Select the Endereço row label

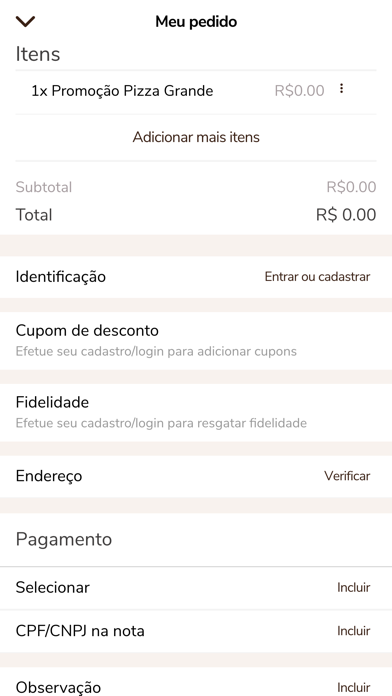(49, 476)
